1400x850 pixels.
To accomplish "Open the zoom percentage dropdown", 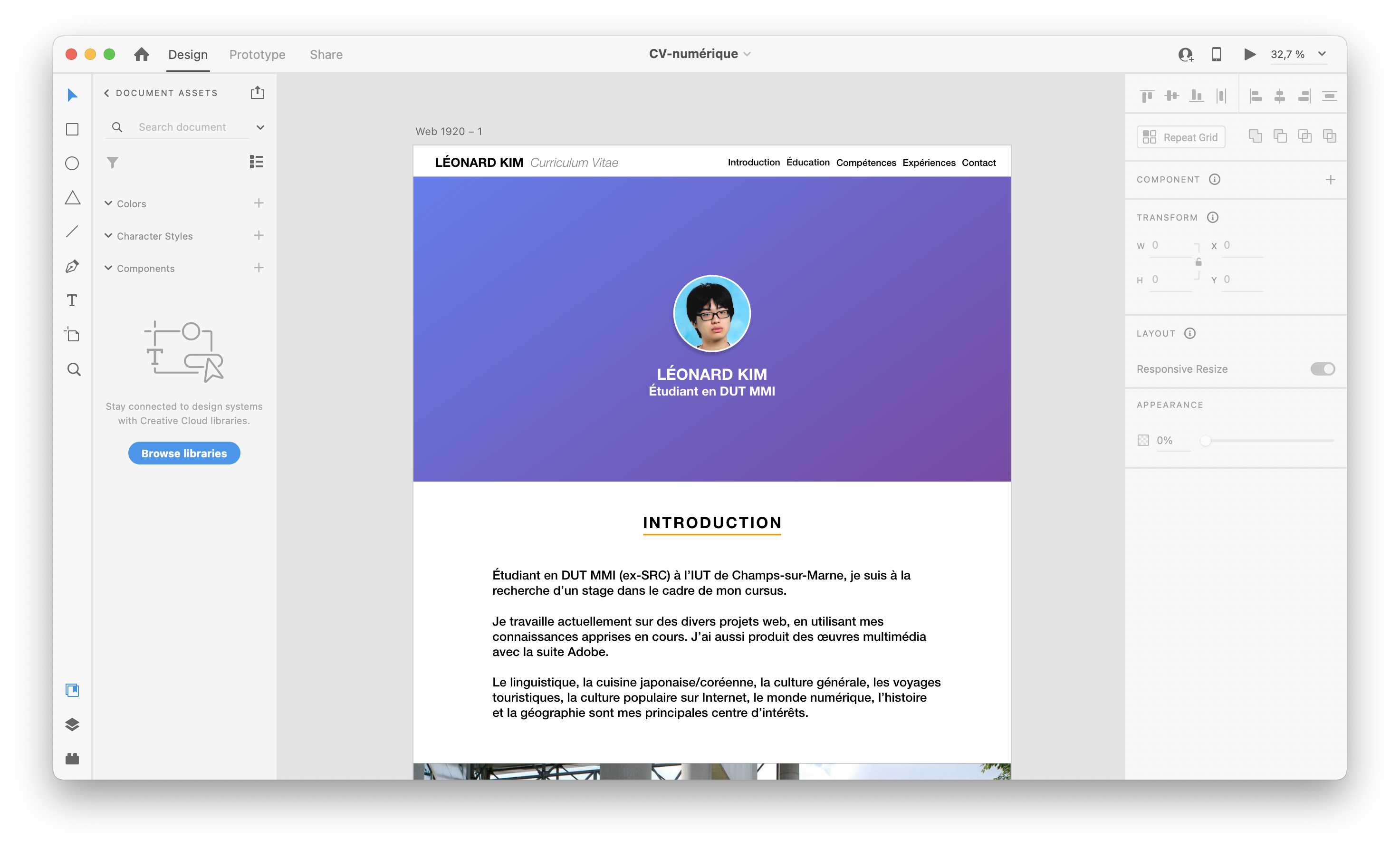I will click(x=1322, y=54).
